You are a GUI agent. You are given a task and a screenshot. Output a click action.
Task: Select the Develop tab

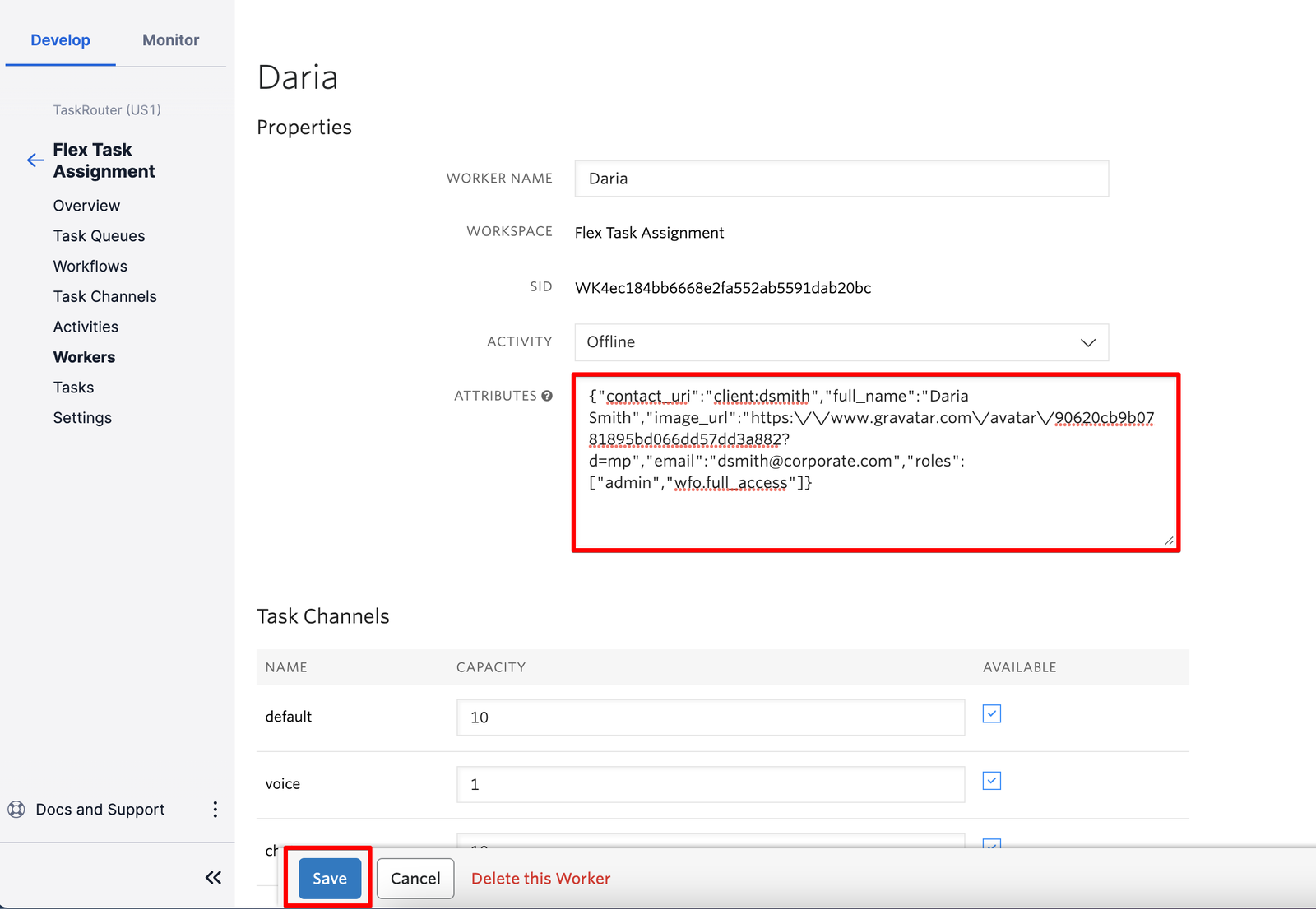pos(60,39)
